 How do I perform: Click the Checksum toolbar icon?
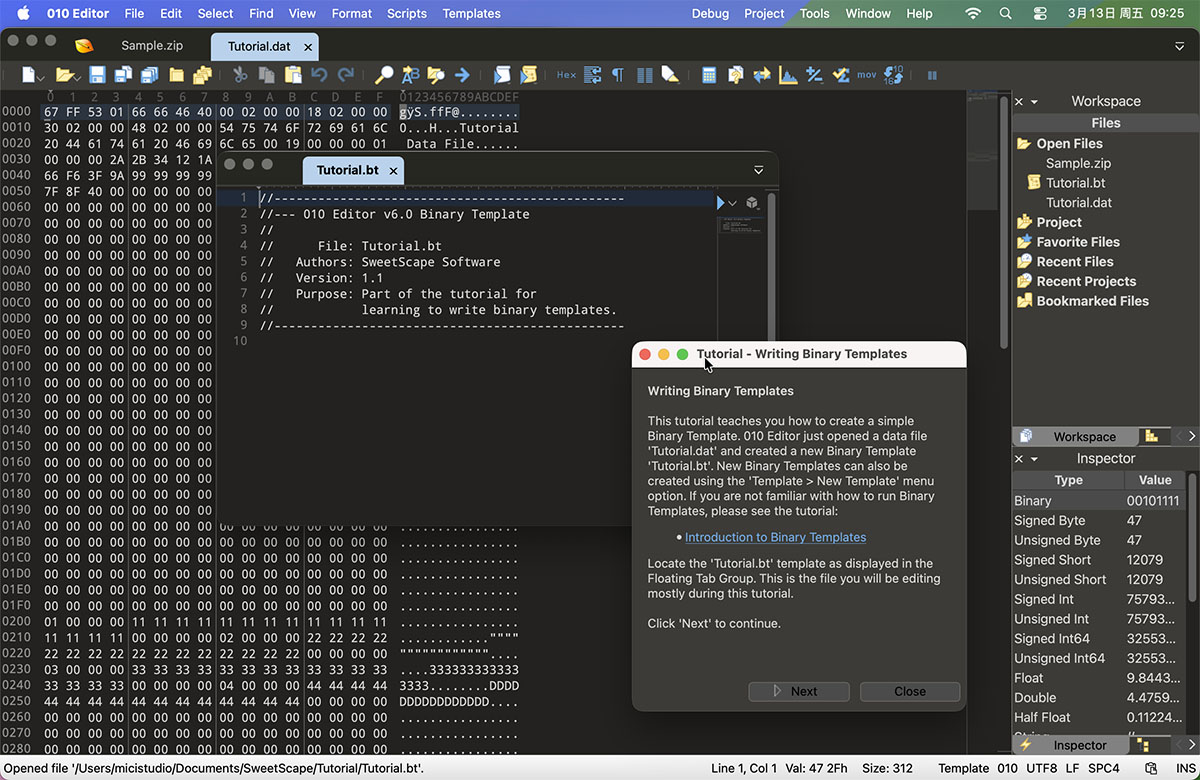841,75
